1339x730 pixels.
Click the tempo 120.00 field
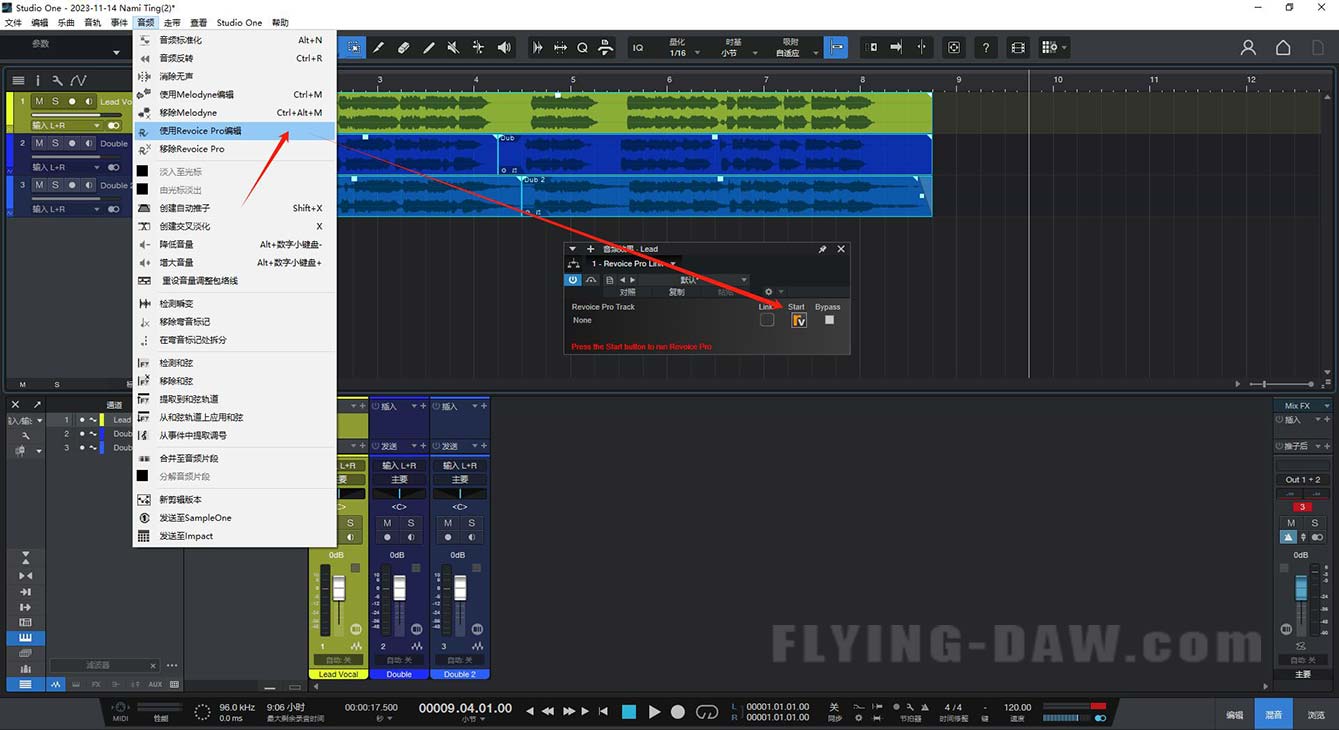click(x=1017, y=707)
